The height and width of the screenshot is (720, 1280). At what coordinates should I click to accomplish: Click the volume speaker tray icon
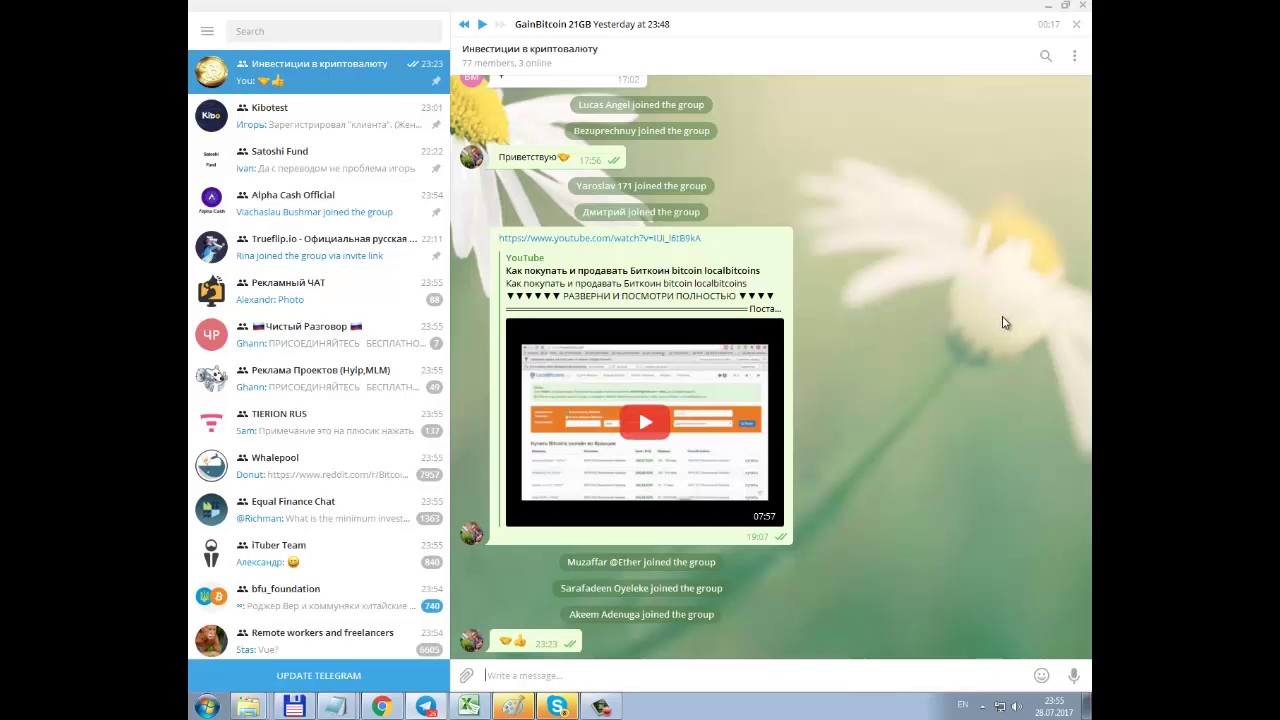click(1017, 707)
